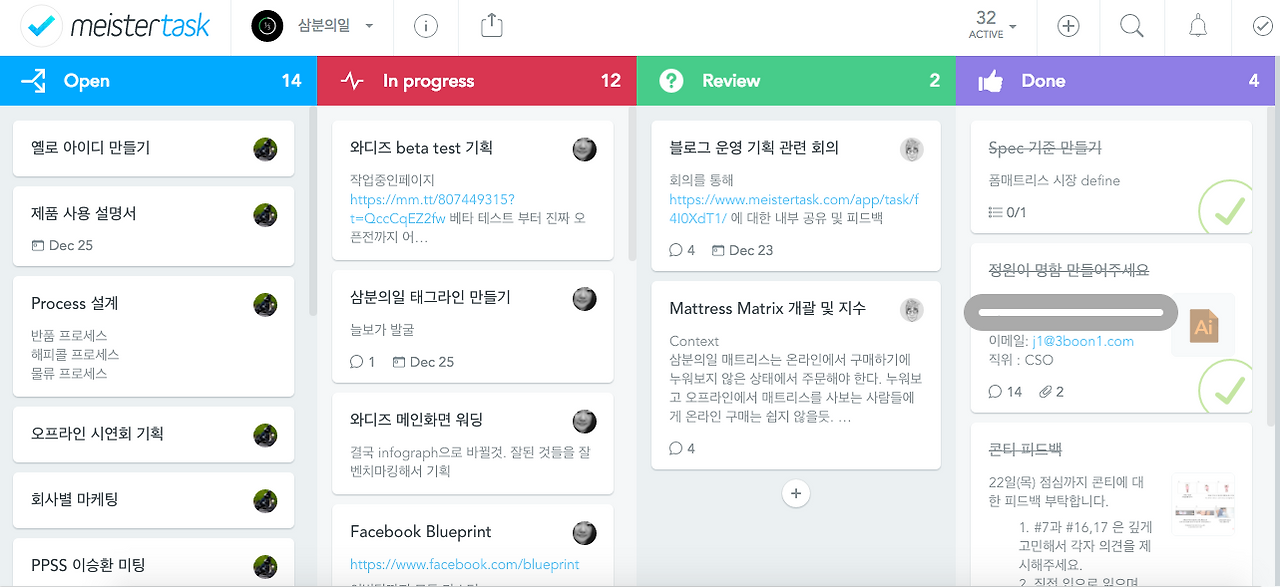Screen dimensions: 1280x587
Task: Click comment icon on 삼분의일 태그라인 만들기
Action: point(357,362)
